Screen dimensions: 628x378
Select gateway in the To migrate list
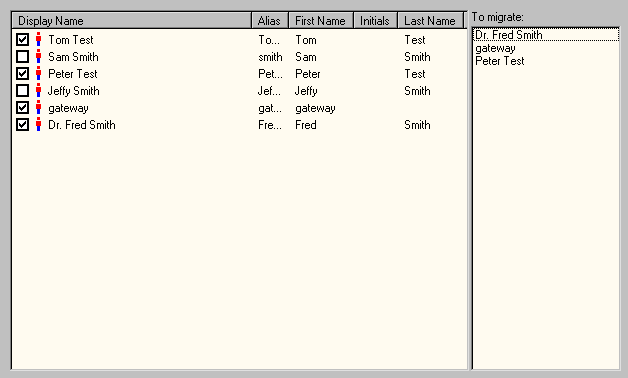click(x=495, y=48)
